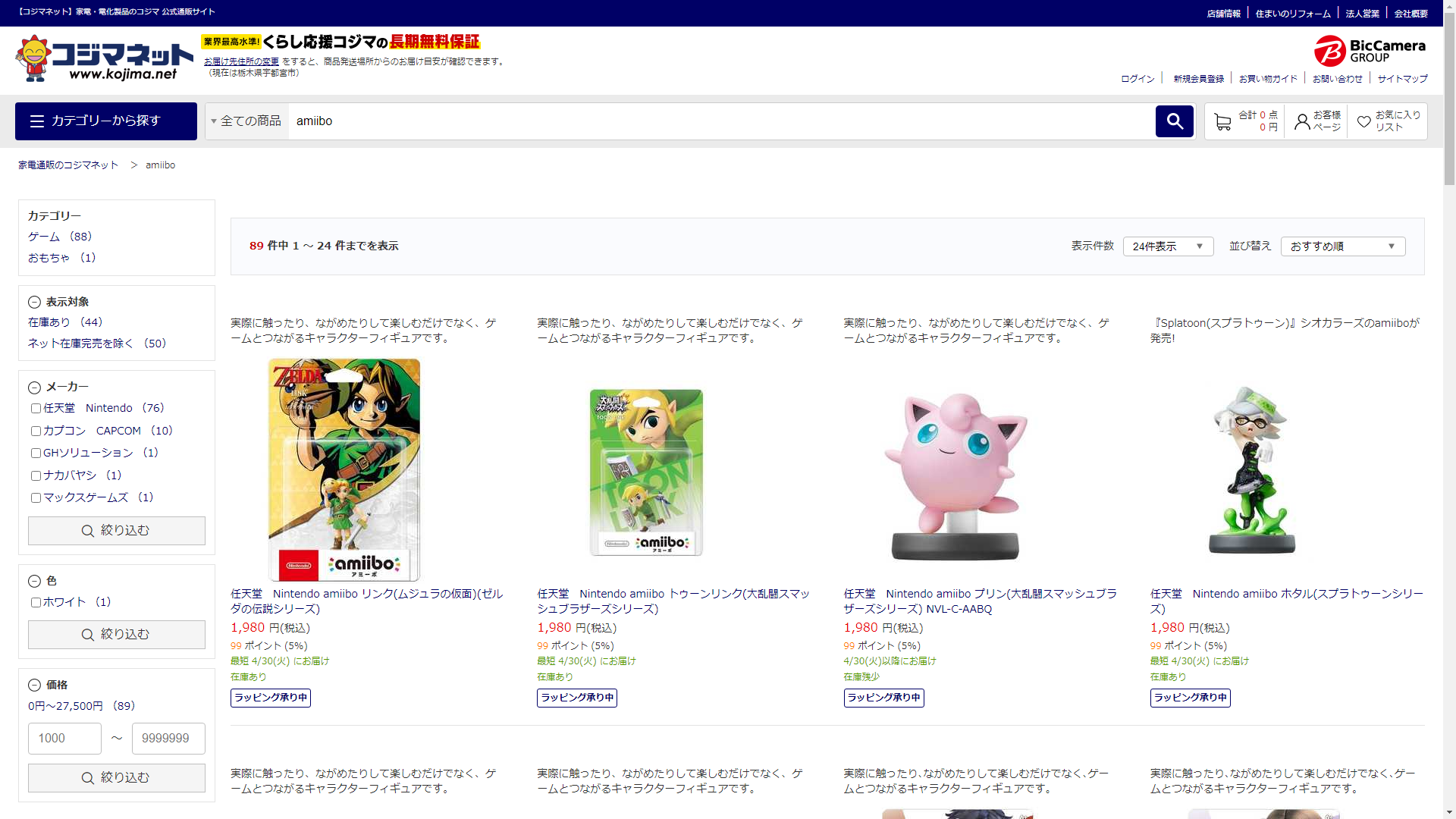This screenshot has height=819, width=1456.
Task: Open the 24件表示 display count dropdown
Action: click(x=1168, y=246)
